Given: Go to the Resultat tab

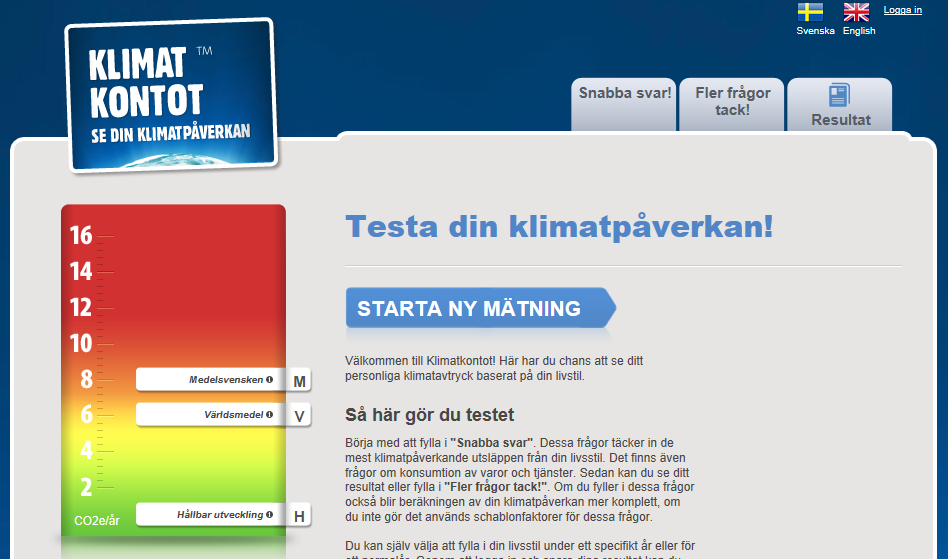Looking at the screenshot, I should coord(840,104).
